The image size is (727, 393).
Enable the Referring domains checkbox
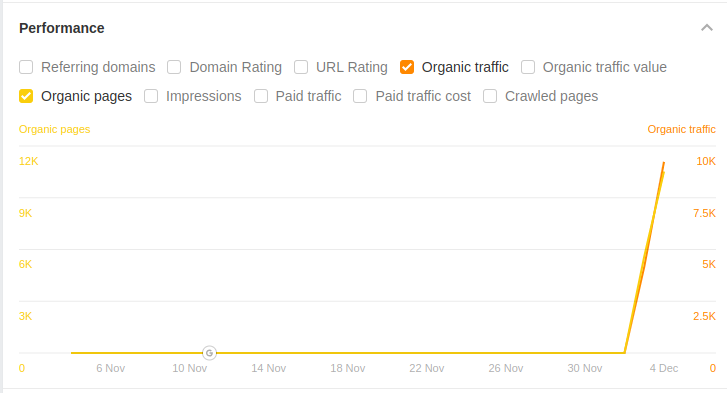coord(26,67)
